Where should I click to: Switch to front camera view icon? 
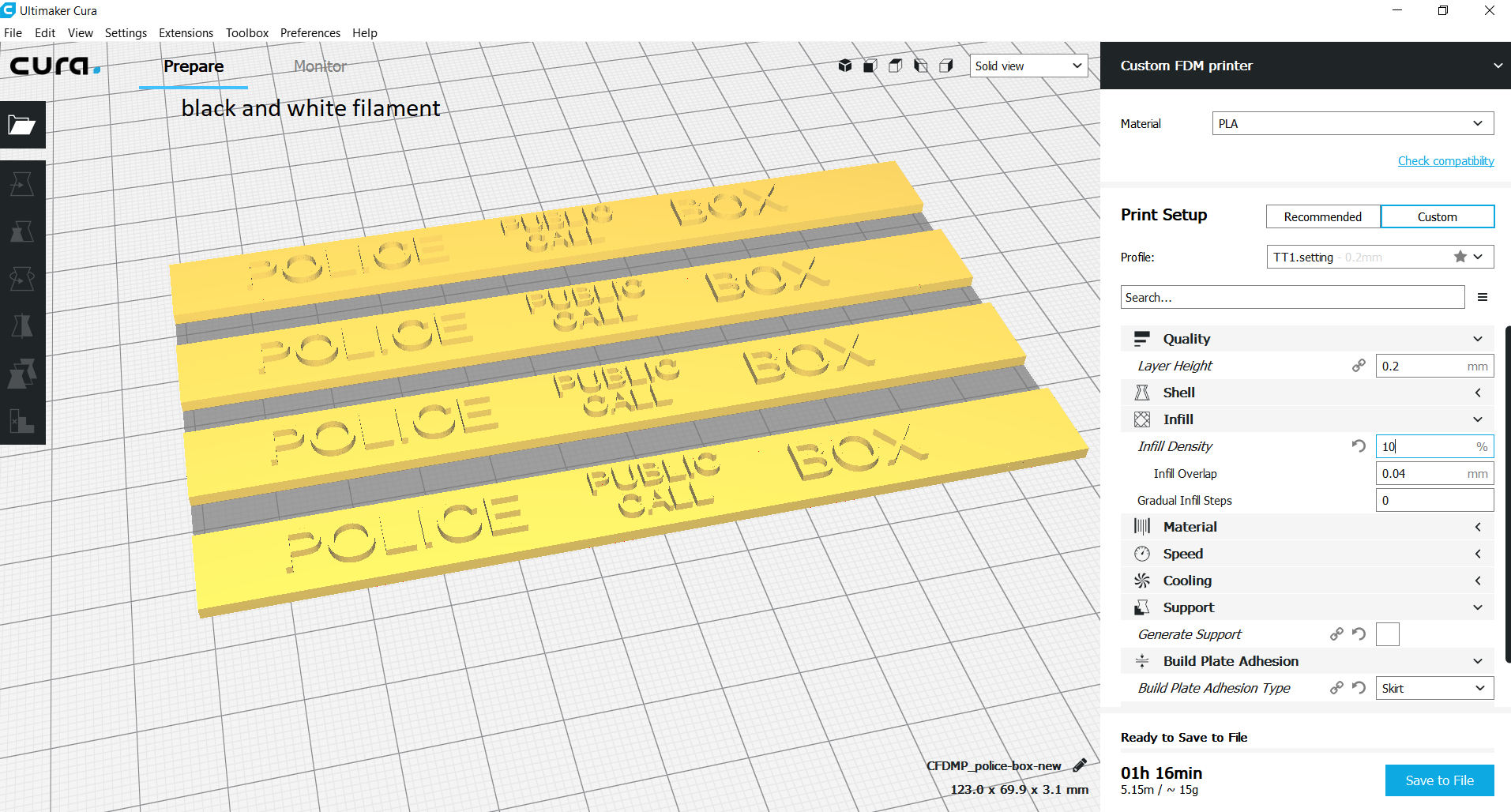870,66
